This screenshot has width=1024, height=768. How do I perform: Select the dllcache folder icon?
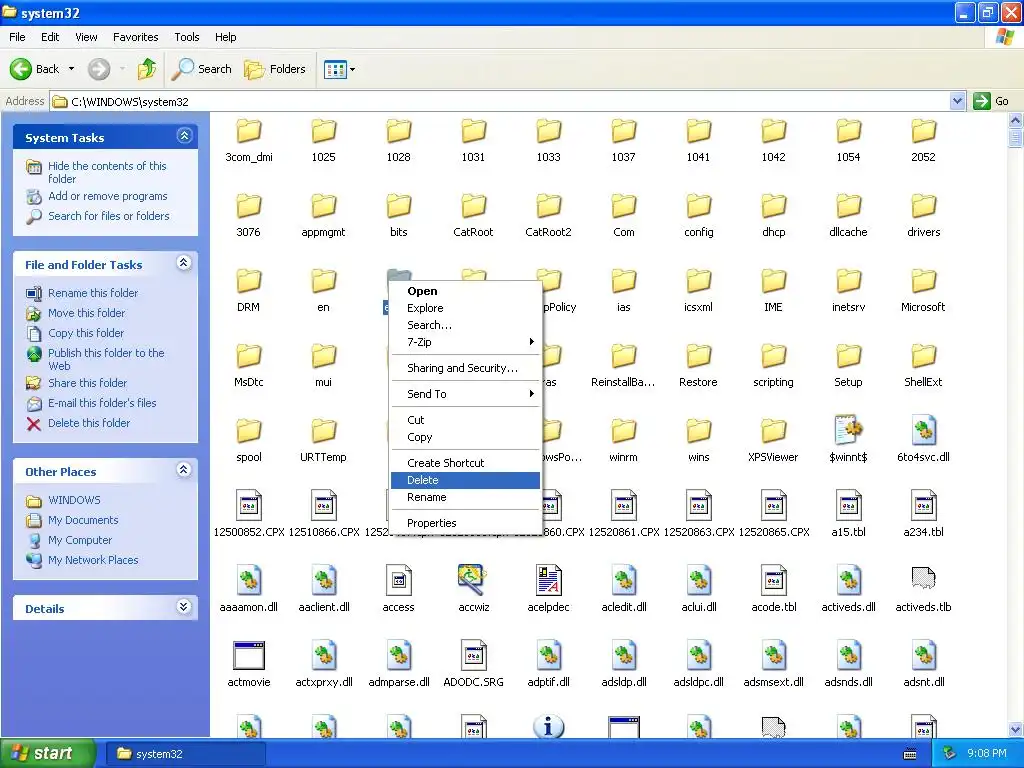(848, 206)
